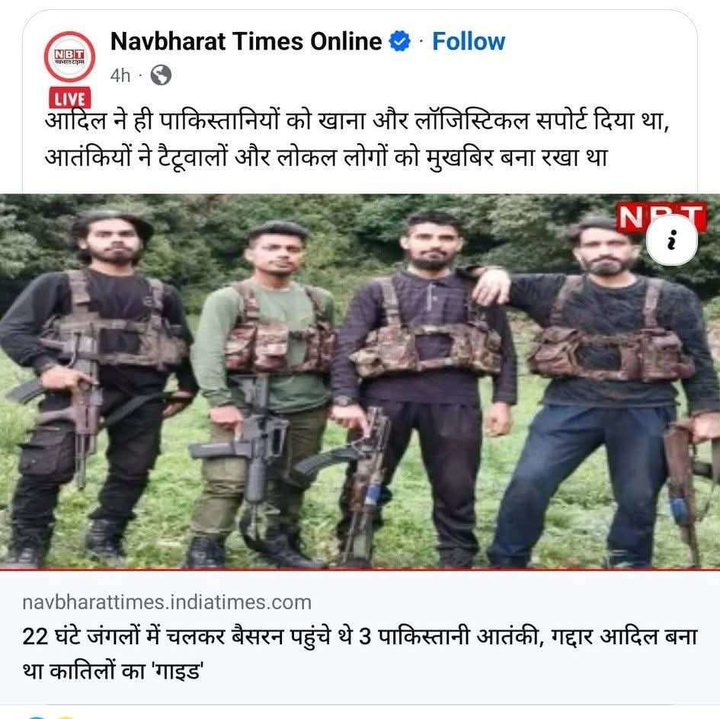Click the NBT watermark logo on photo
The width and height of the screenshot is (720, 719).
[660, 217]
